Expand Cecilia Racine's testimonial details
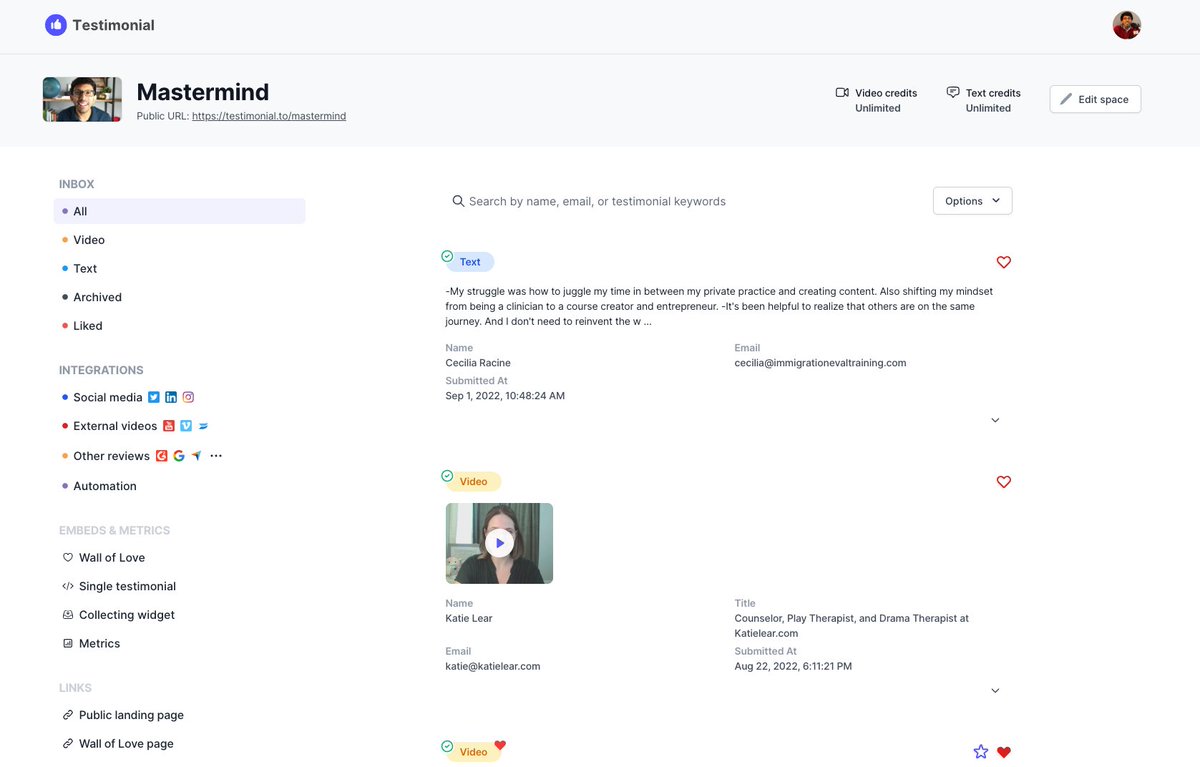The image size is (1200, 767). click(x=995, y=420)
